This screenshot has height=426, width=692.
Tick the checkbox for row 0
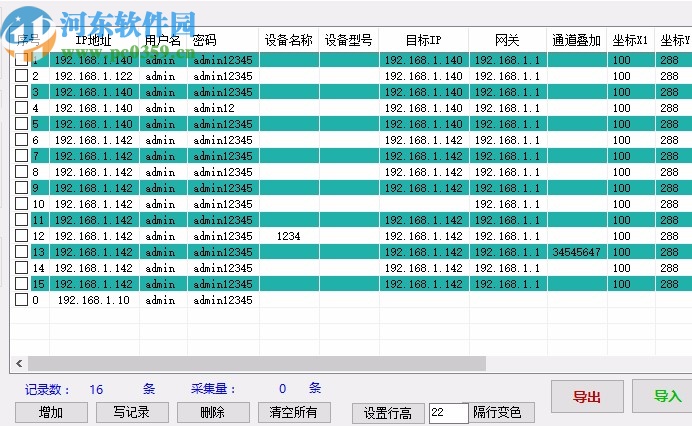tap(21, 299)
